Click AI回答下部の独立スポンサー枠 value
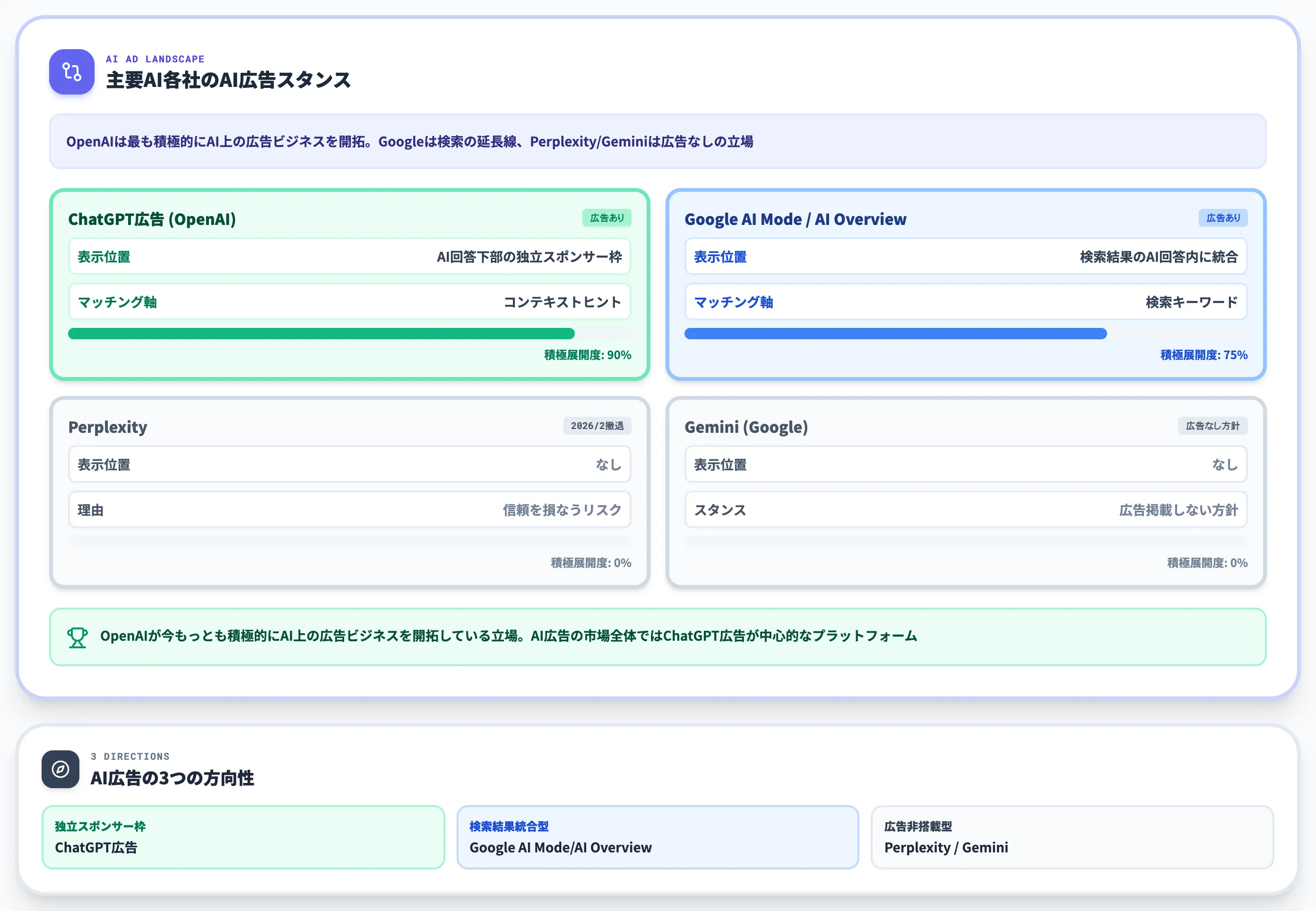Screen dimensions: 1316x911 529,257
